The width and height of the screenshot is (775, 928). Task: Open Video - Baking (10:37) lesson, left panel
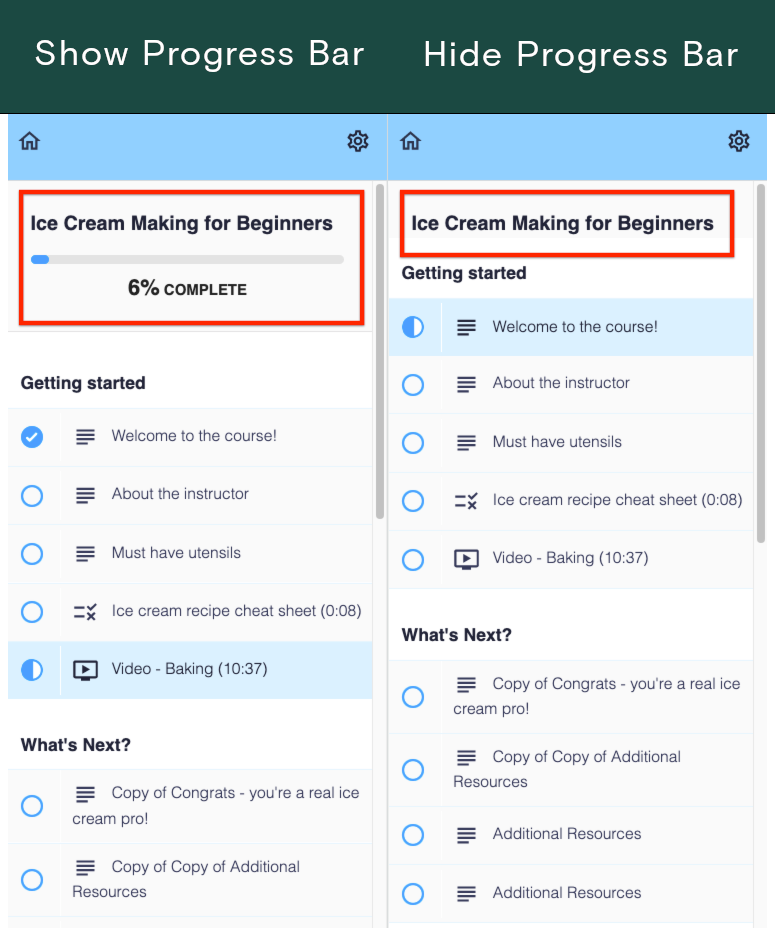191,670
